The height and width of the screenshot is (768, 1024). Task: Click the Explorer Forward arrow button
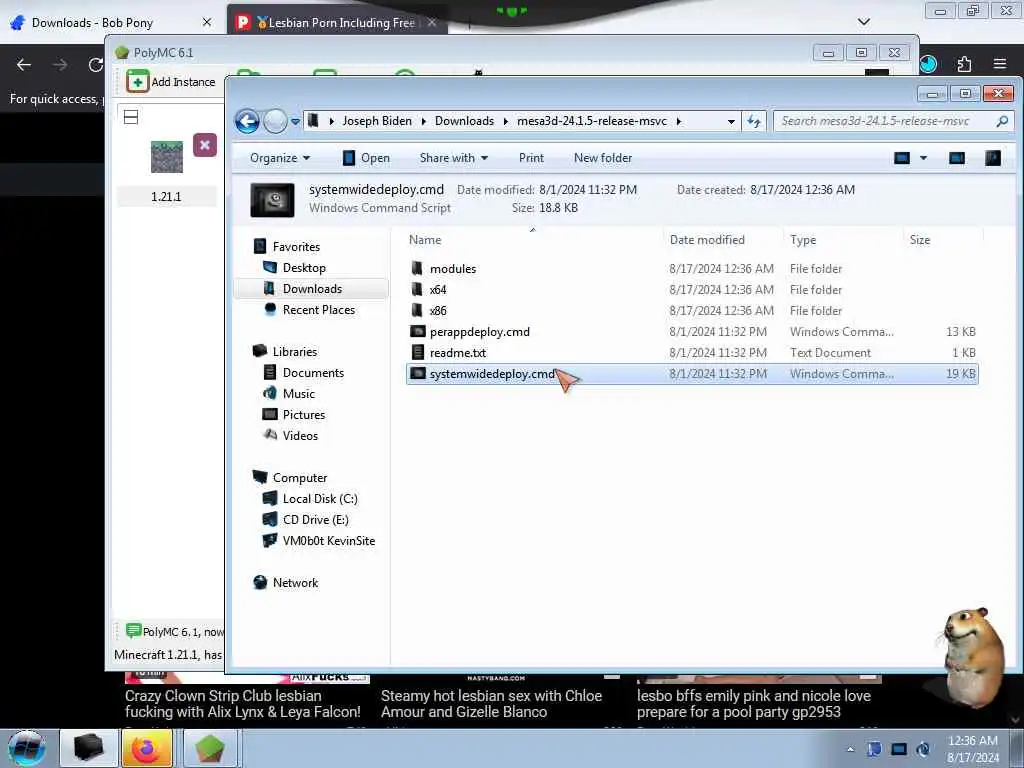275,121
